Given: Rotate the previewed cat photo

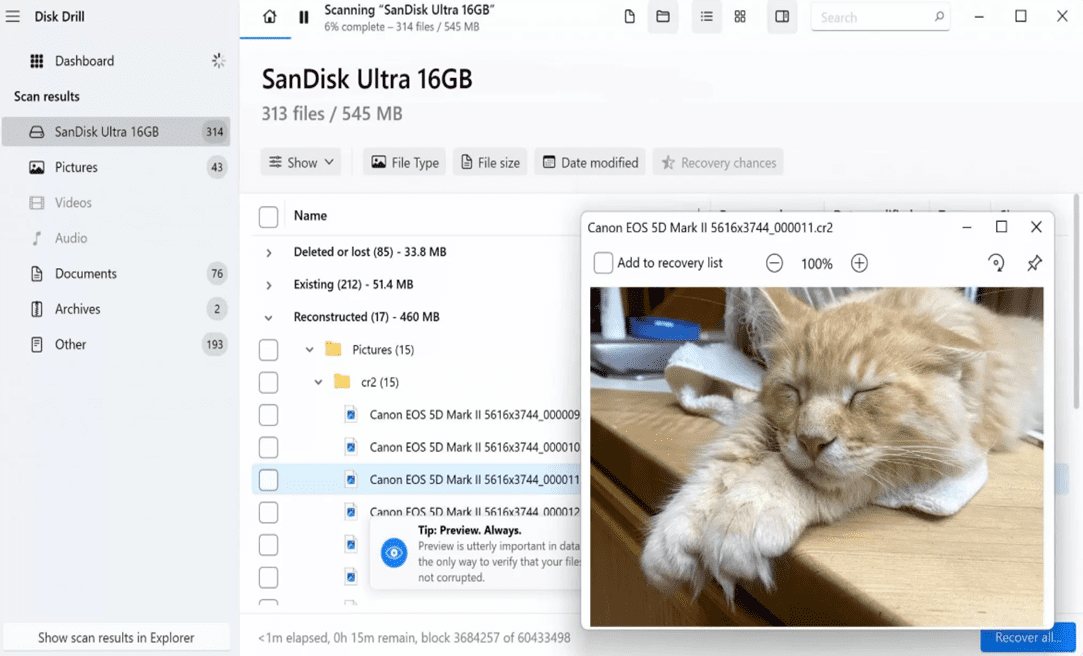Looking at the screenshot, I should tap(995, 263).
